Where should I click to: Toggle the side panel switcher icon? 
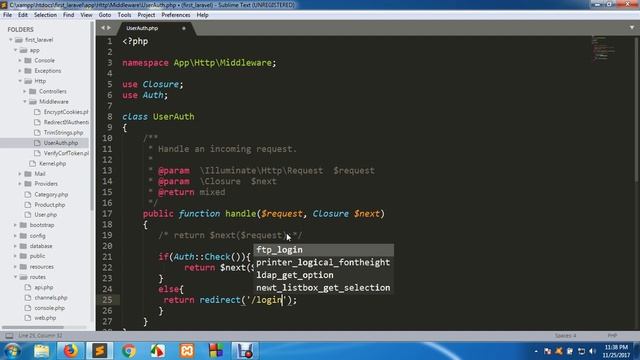coord(9,336)
